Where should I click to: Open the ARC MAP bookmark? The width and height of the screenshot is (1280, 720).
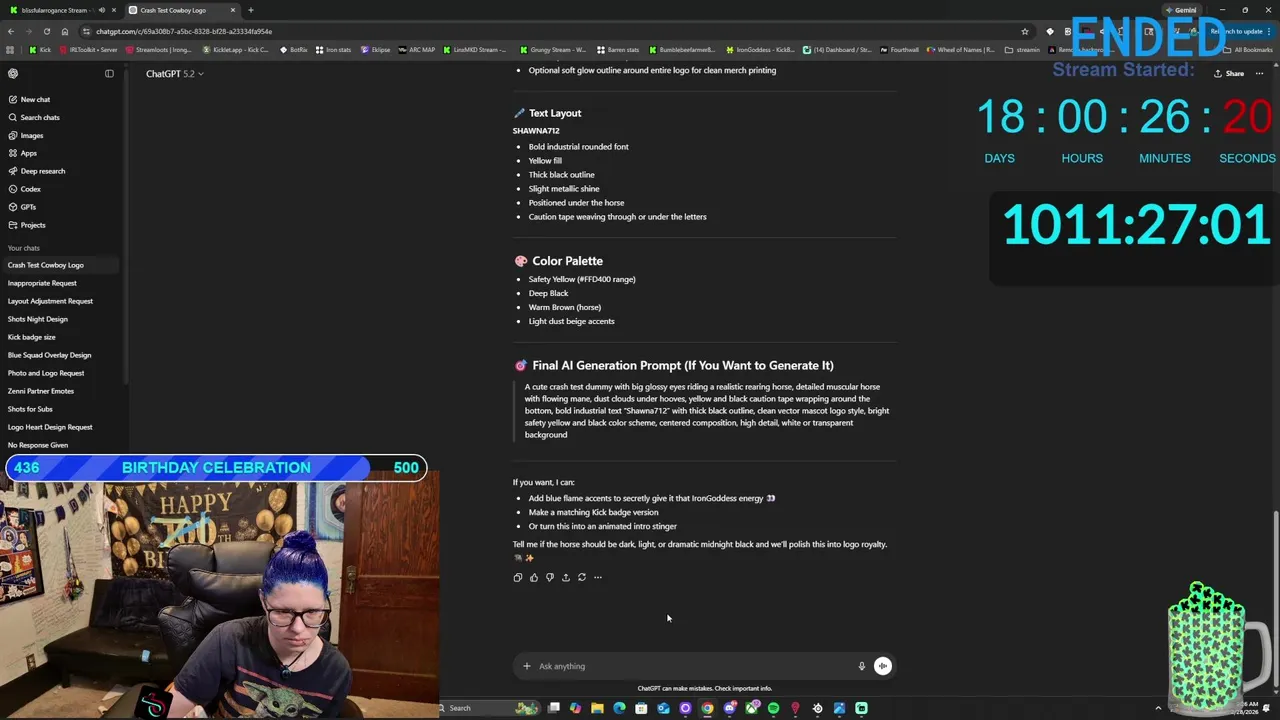416,49
